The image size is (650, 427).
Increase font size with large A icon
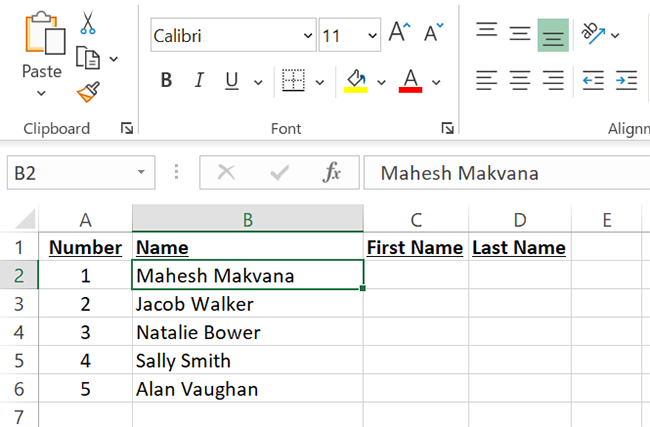[x=399, y=32]
